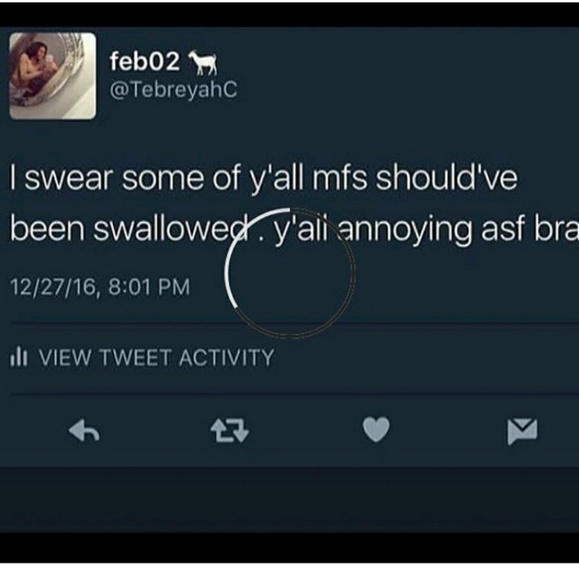Click the word 'mfs' in first line
This screenshot has width=579, height=580.
click(x=340, y=177)
